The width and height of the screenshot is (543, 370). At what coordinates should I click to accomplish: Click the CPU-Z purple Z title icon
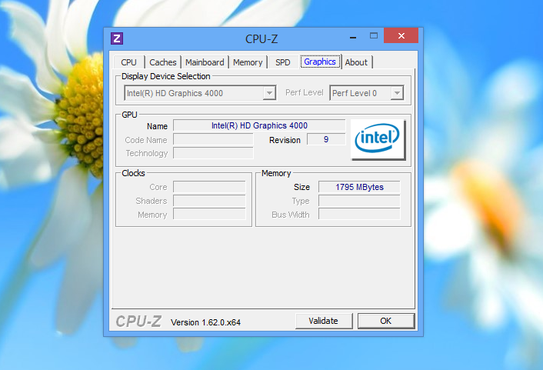click(117, 38)
